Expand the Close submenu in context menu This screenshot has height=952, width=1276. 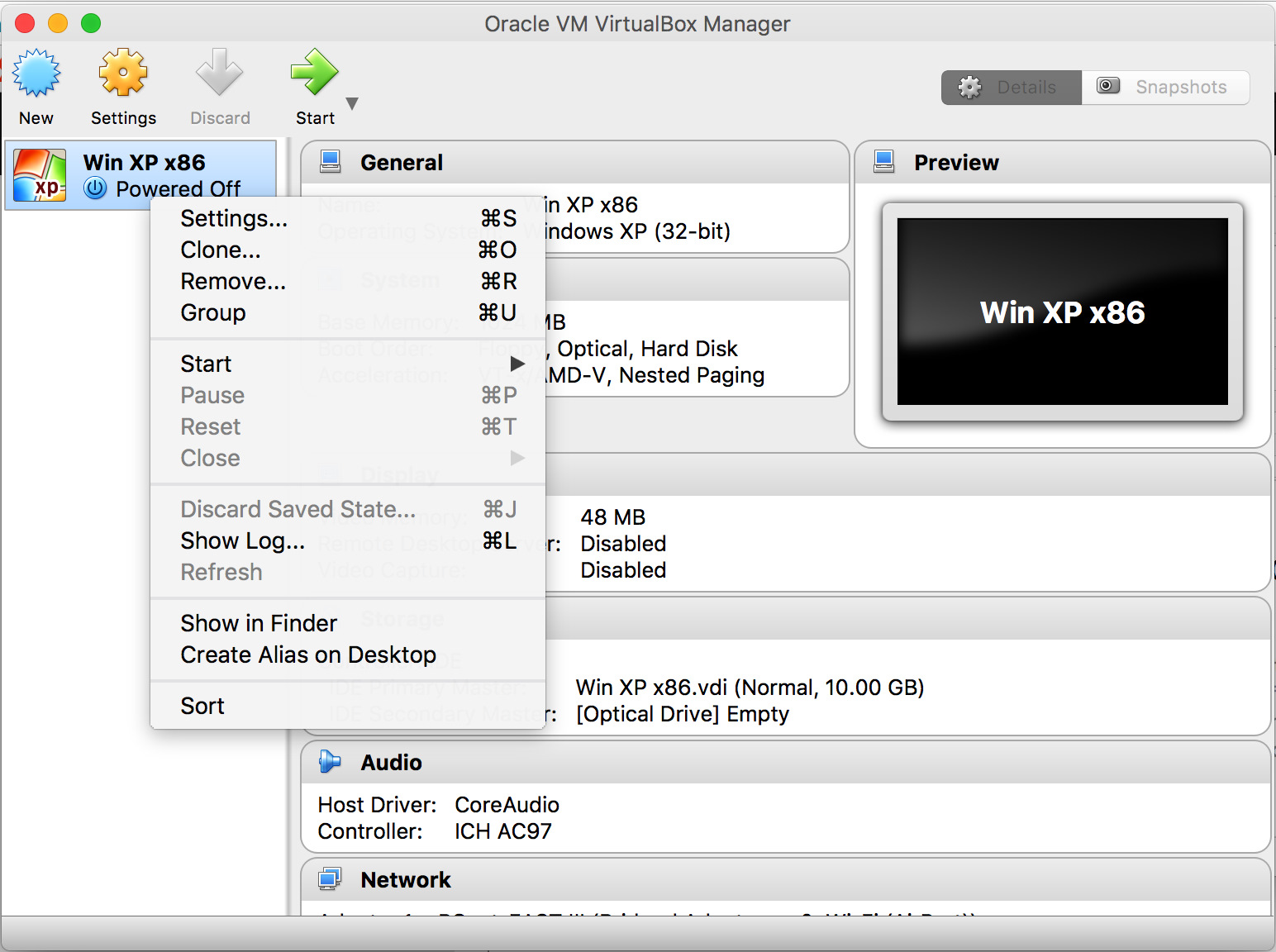point(348,458)
